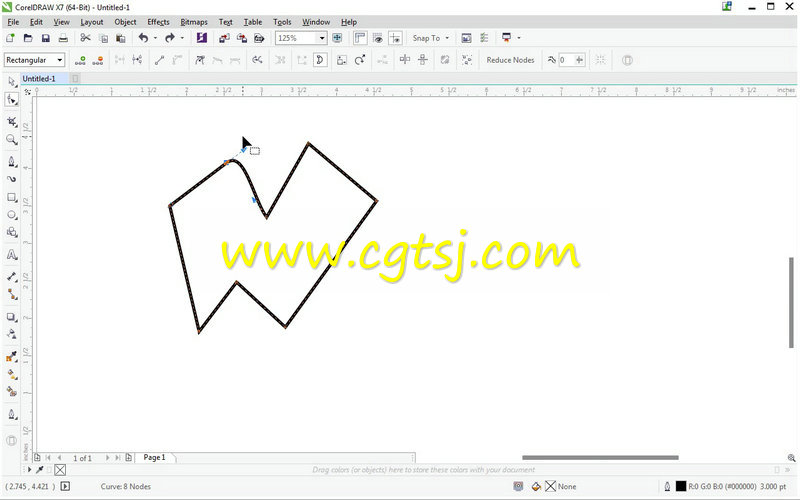The image size is (800, 500).
Task: Select the Ellipse tool
Action: (12, 215)
